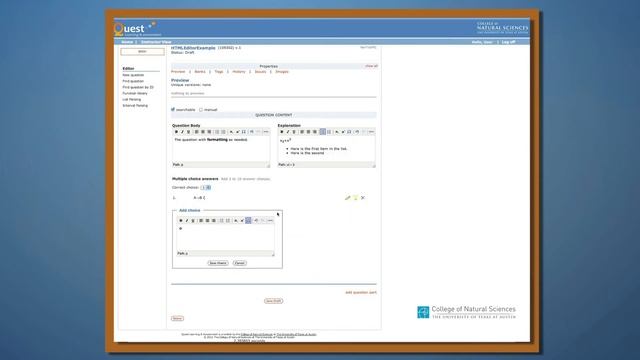
Task: Open List Parsing in the sidebar
Action: click(x=132, y=100)
